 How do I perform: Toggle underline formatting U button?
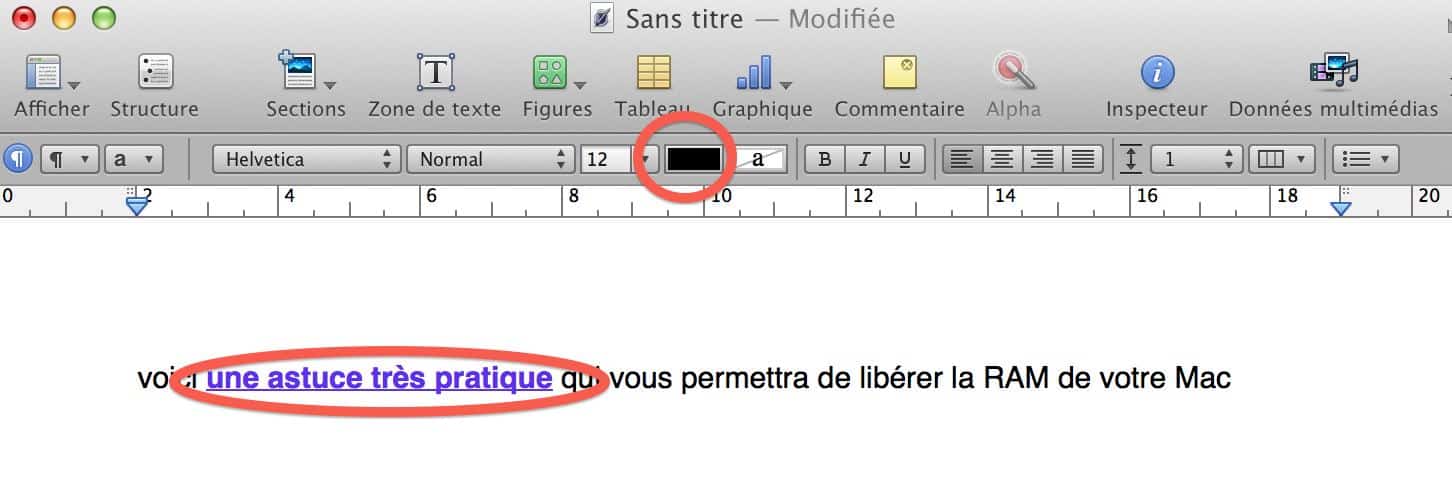(905, 158)
